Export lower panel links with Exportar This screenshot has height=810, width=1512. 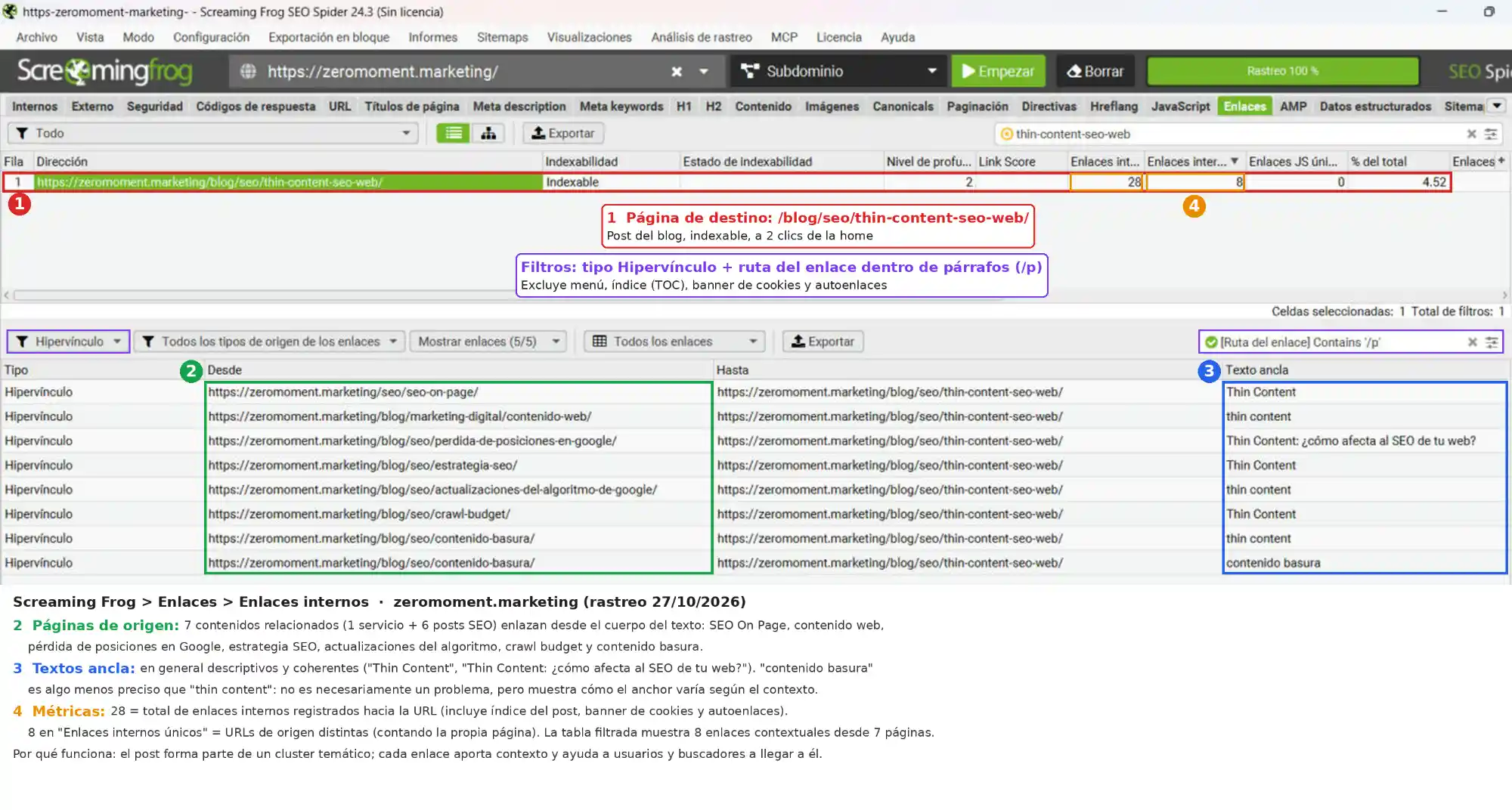click(823, 342)
